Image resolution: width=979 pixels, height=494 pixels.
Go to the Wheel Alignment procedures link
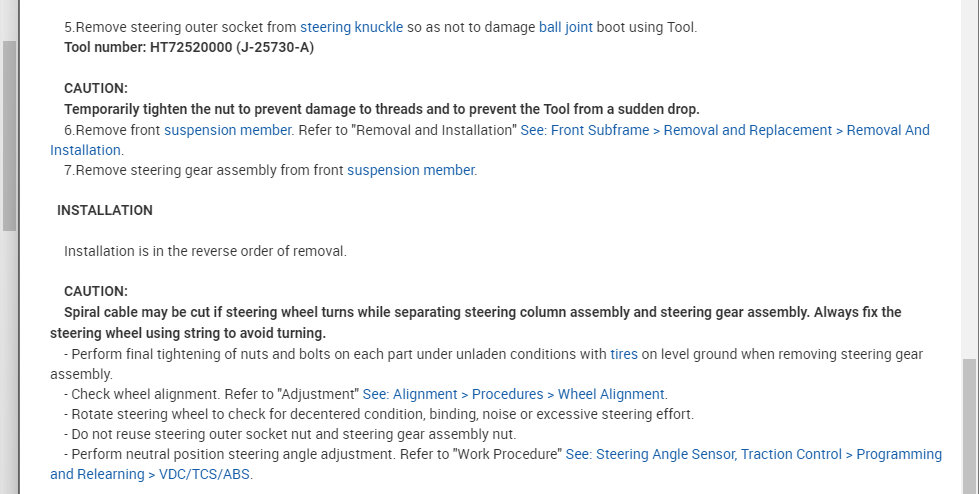513,394
